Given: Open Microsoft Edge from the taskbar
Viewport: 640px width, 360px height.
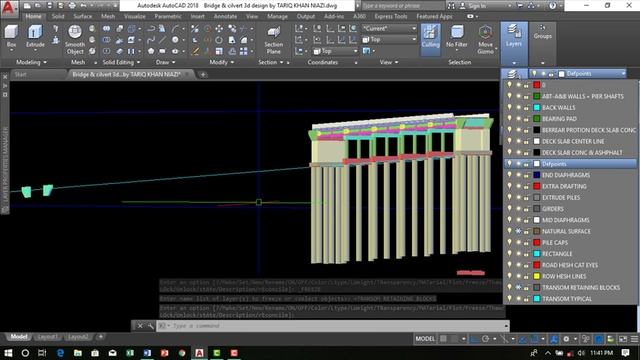Looking at the screenshot, I should click(60, 353).
